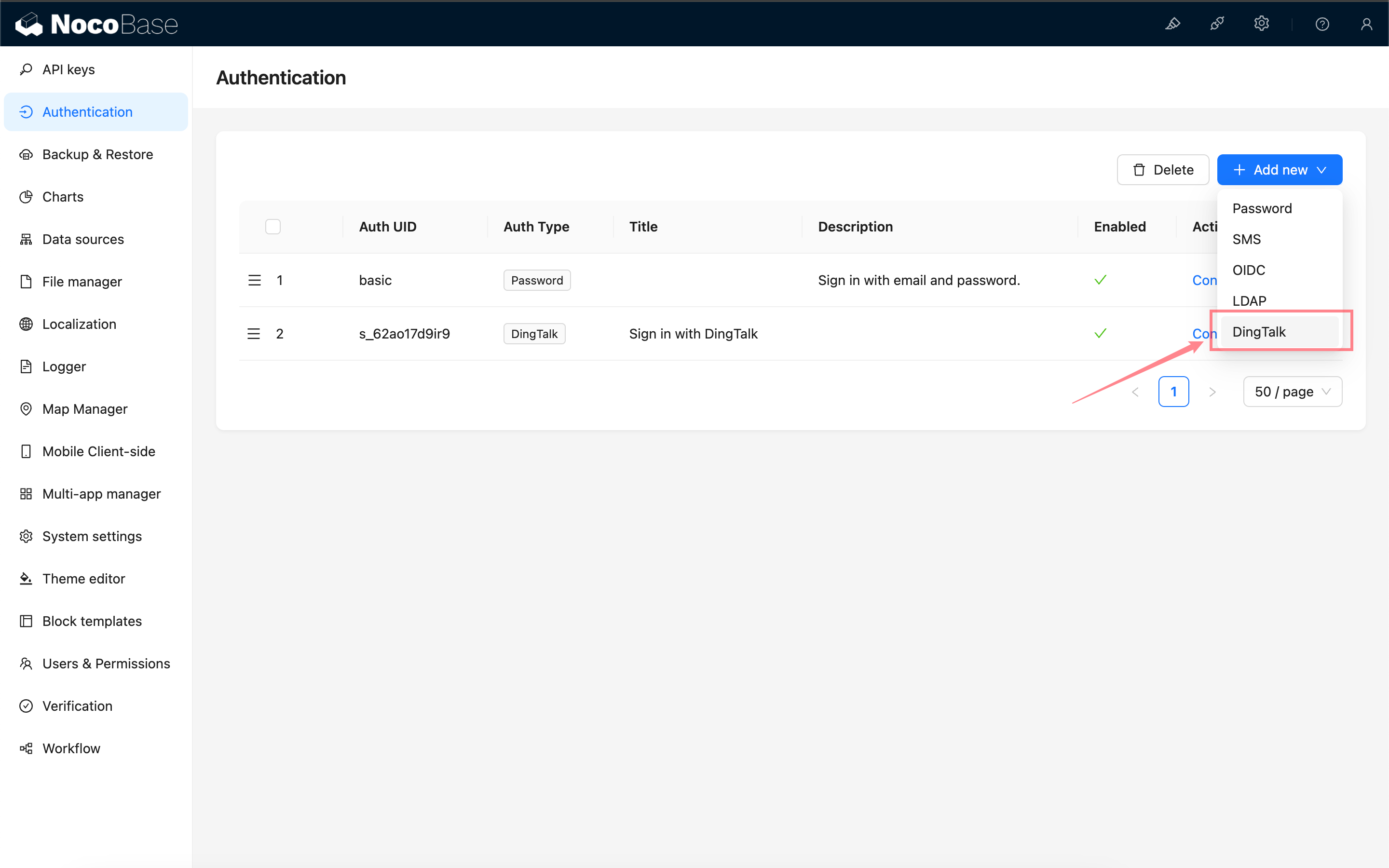Click the UI editor highlighter icon

click(x=1172, y=24)
